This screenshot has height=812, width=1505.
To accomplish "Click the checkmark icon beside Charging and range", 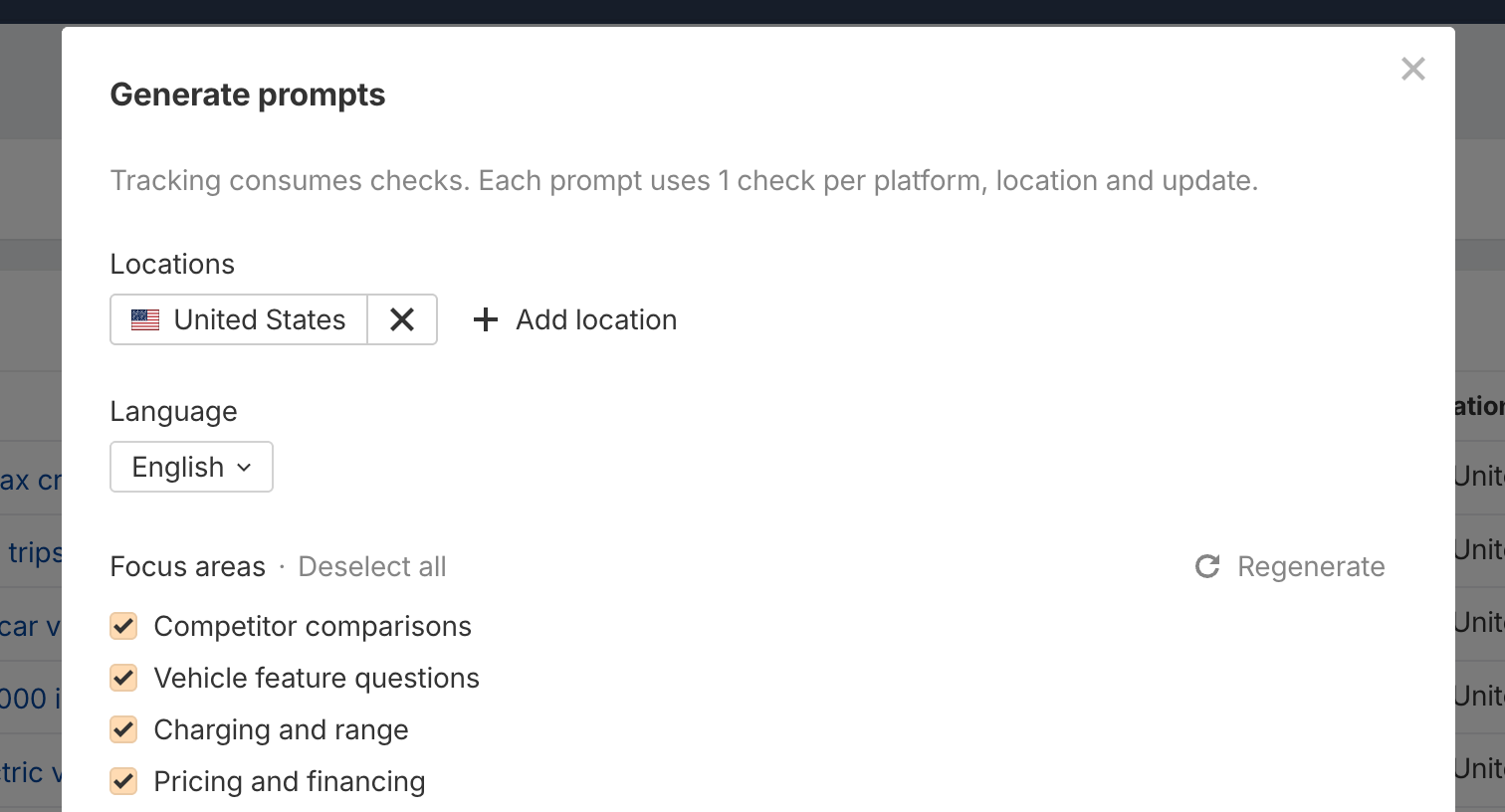I will 123,729.
